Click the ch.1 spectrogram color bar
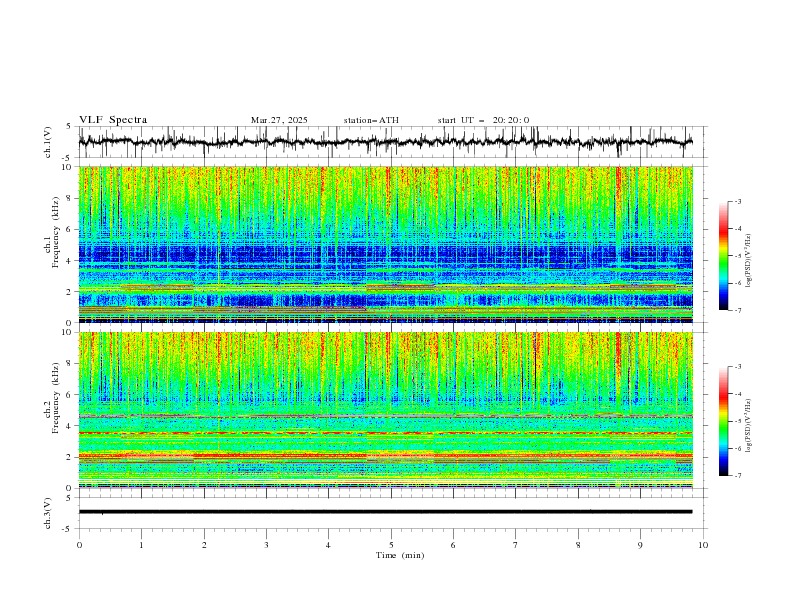 [723, 256]
